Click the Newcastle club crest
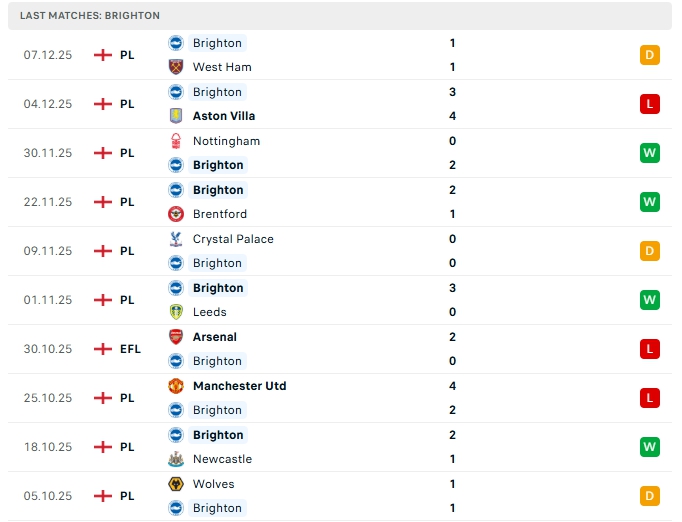 176,459
